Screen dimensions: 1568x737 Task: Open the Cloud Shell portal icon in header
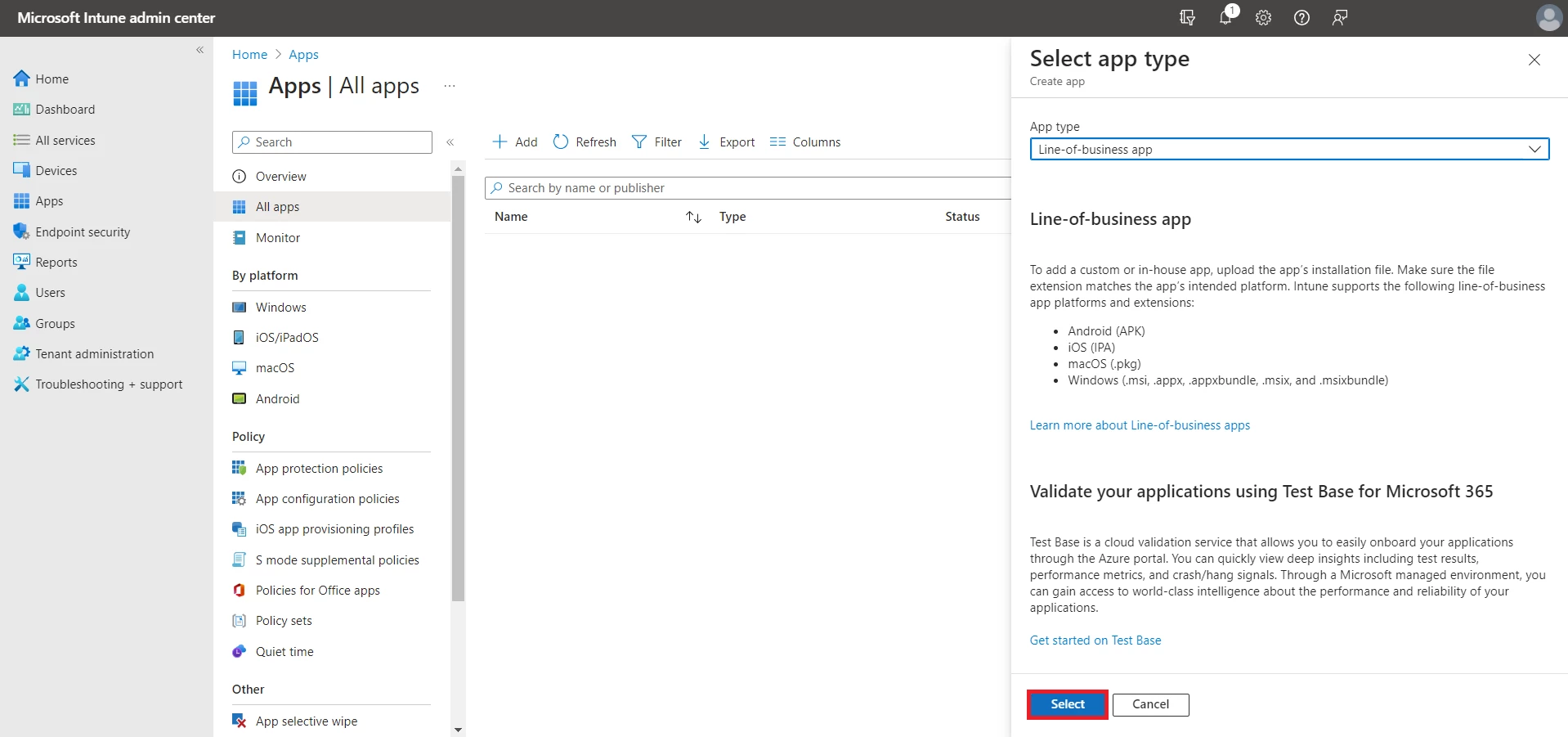point(1187,17)
